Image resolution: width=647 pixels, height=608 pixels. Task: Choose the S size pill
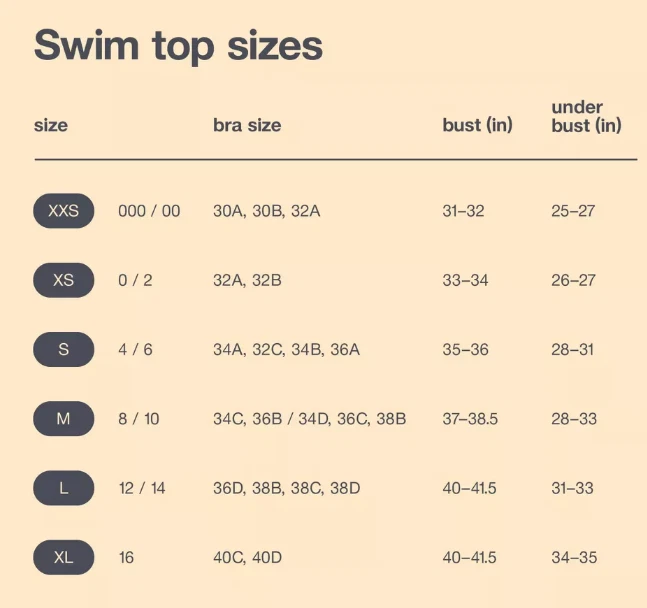(64, 350)
